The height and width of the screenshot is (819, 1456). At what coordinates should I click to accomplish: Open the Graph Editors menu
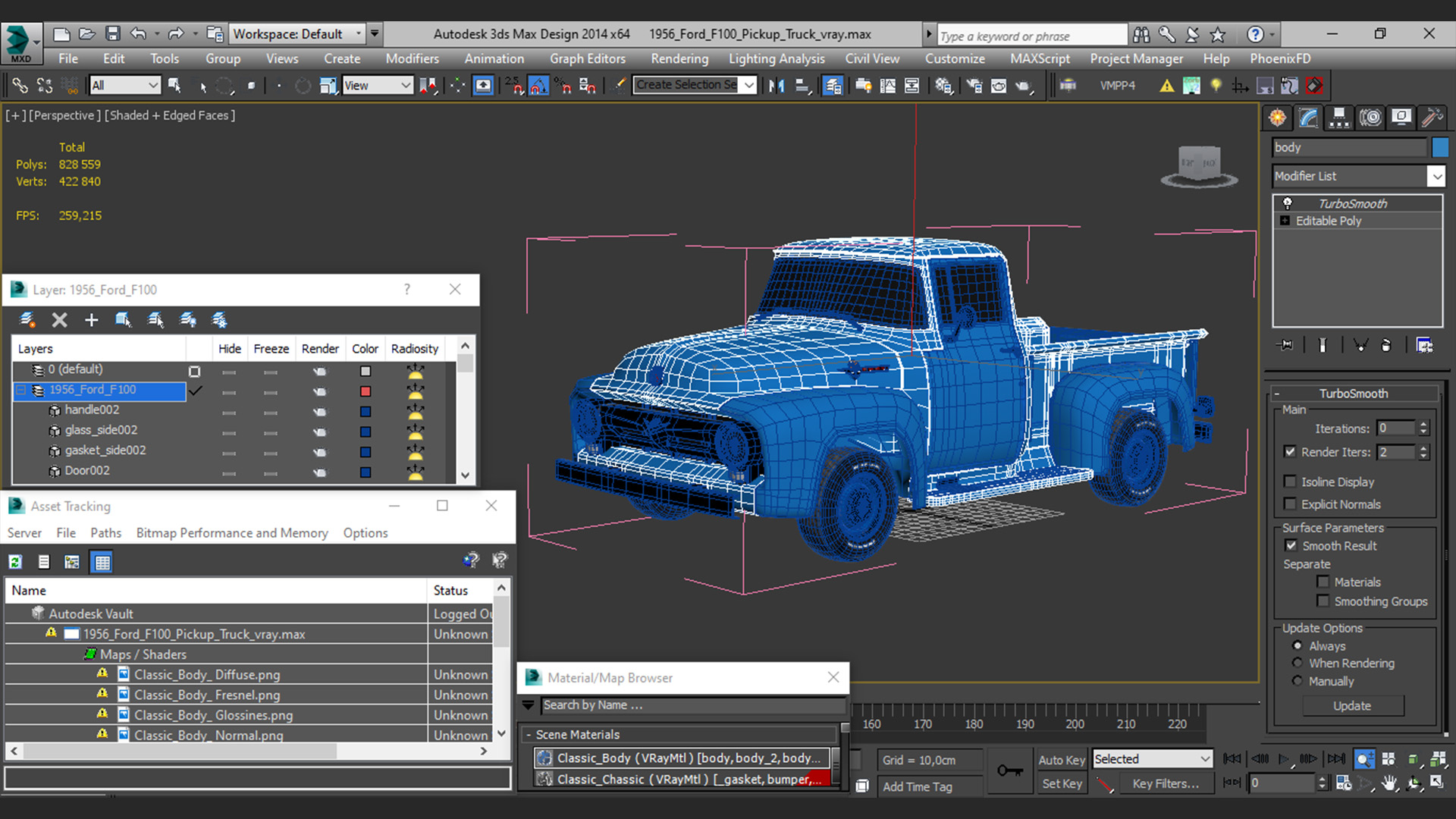[x=588, y=58]
